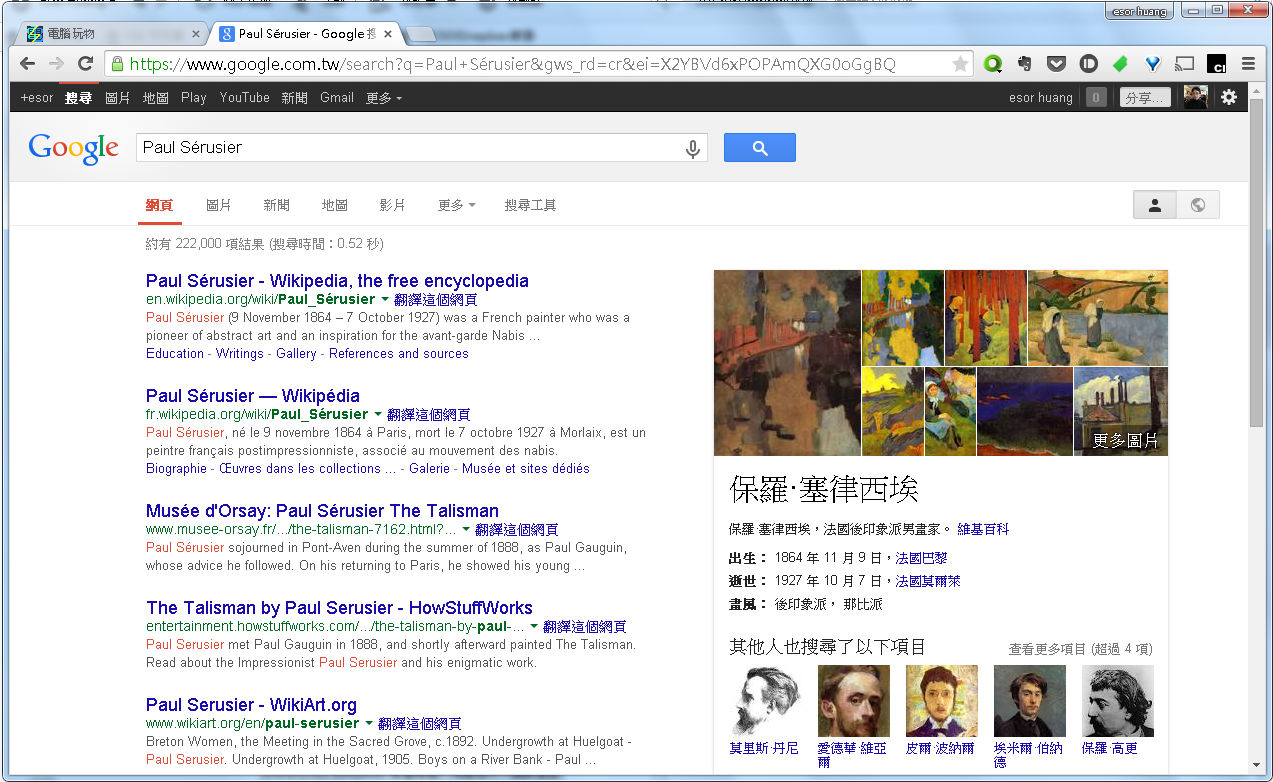
Task: Bookmark page with the star icon
Action: click(960, 64)
